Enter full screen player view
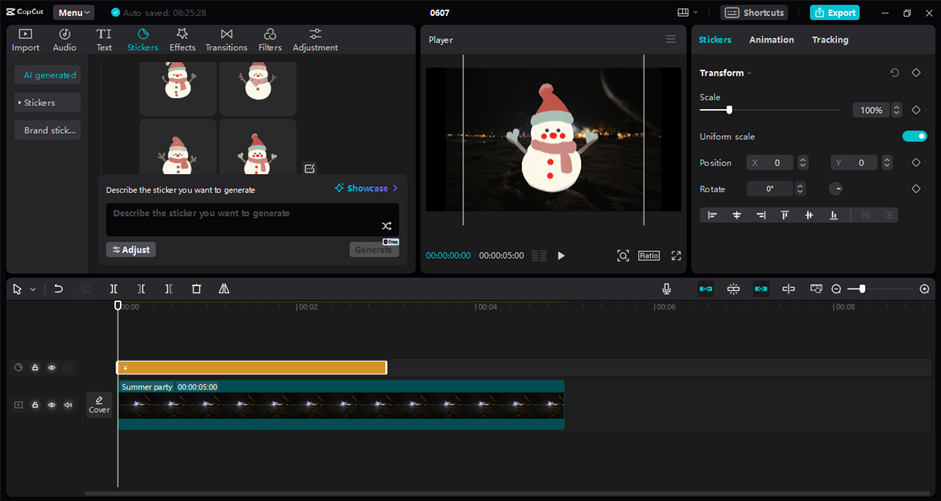The height and width of the screenshot is (501, 941). pyautogui.click(x=676, y=256)
